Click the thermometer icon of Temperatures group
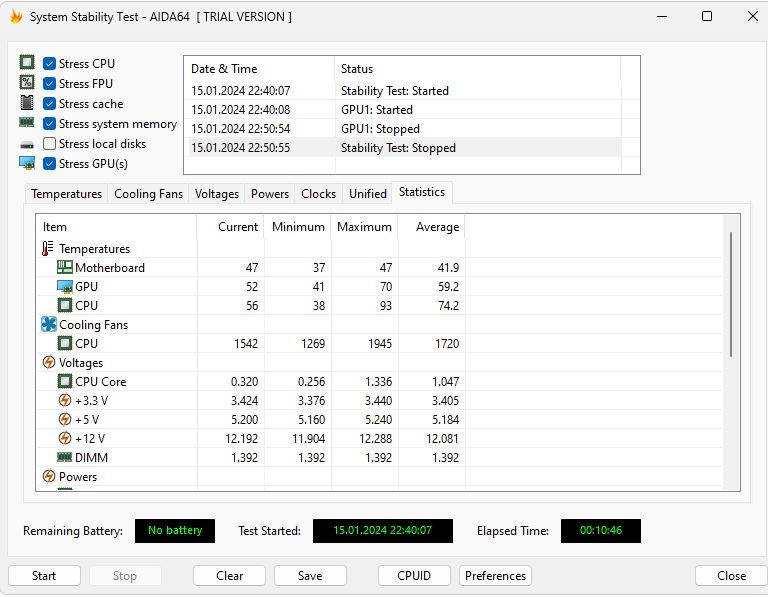Screen dimensions: 768x597 tap(48, 248)
